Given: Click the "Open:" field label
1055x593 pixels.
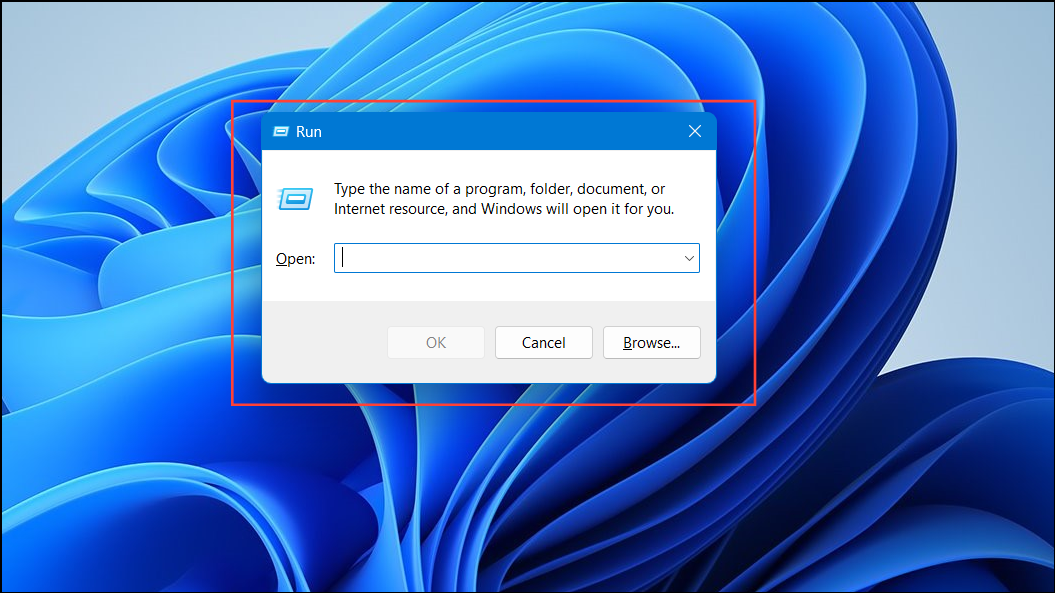Looking at the screenshot, I should pyautogui.click(x=295, y=259).
